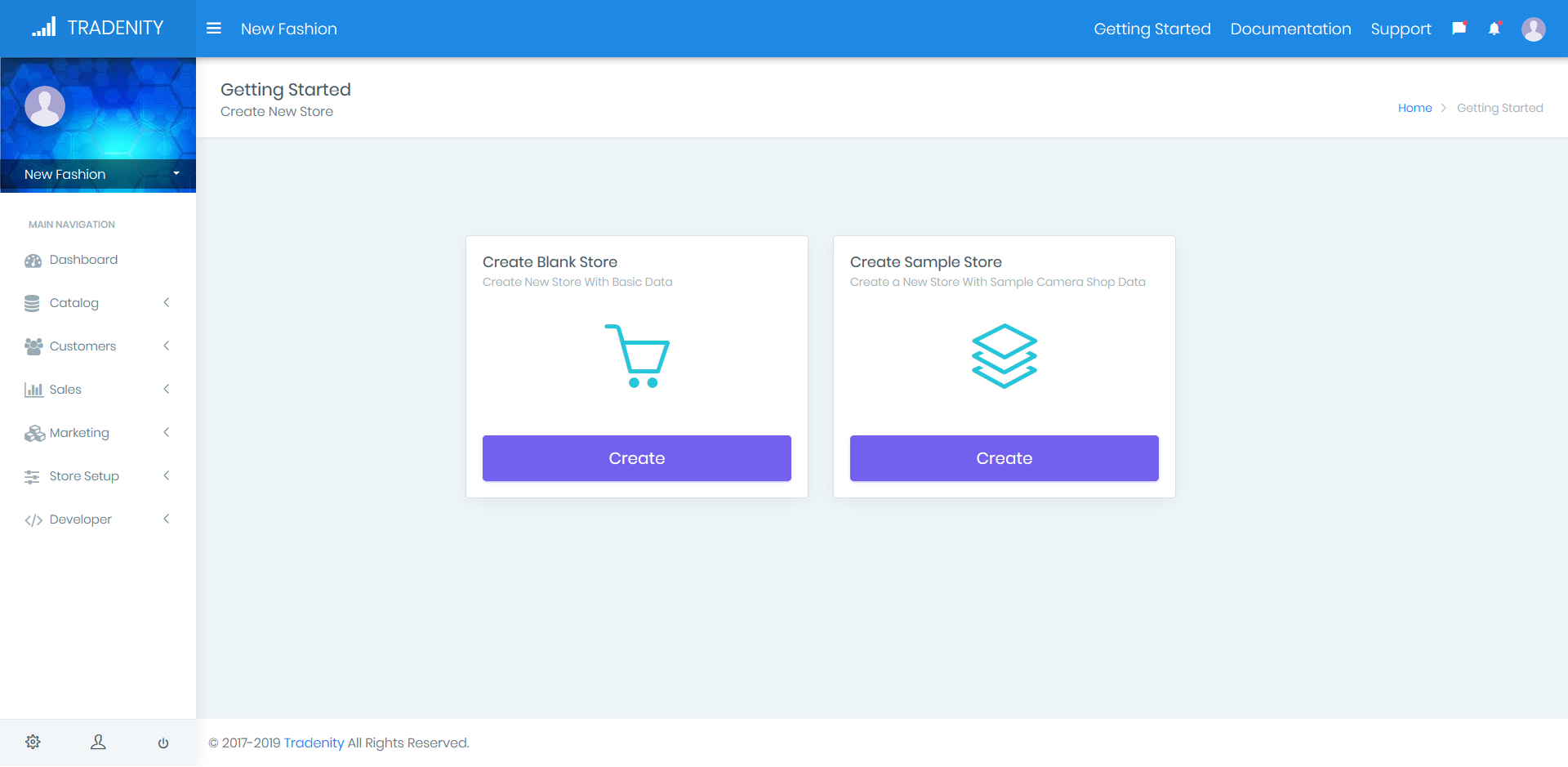Expand the Marketing menu chevron
The height and width of the screenshot is (767, 1568).
167,433
